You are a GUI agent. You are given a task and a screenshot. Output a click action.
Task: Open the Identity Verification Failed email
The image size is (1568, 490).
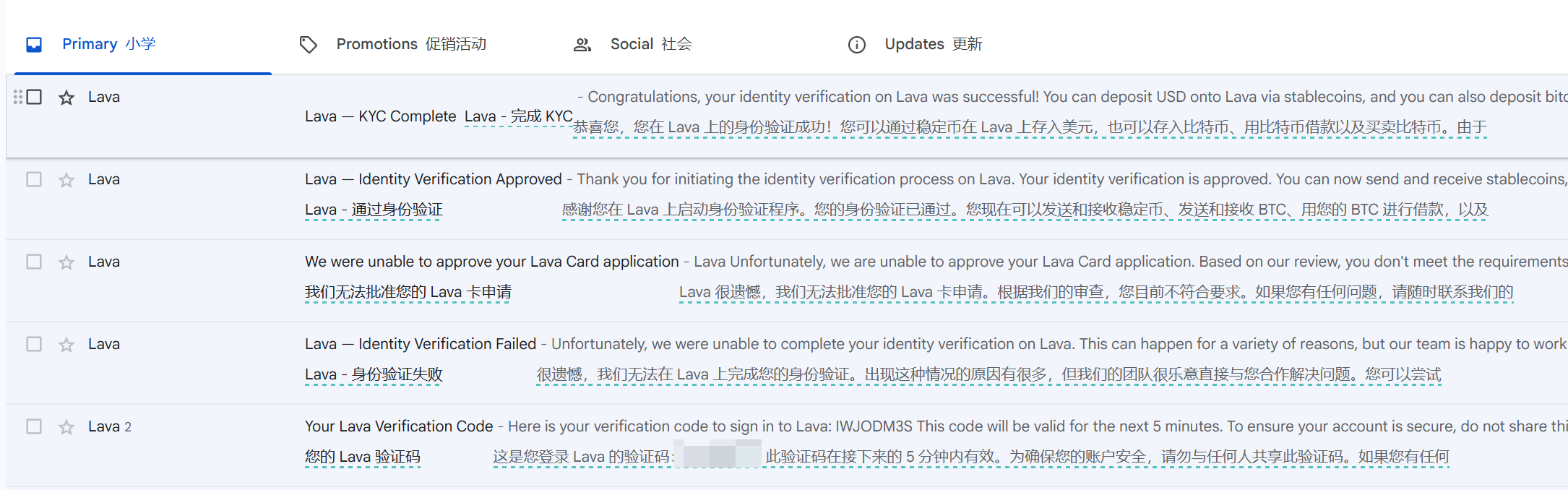coord(787,363)
